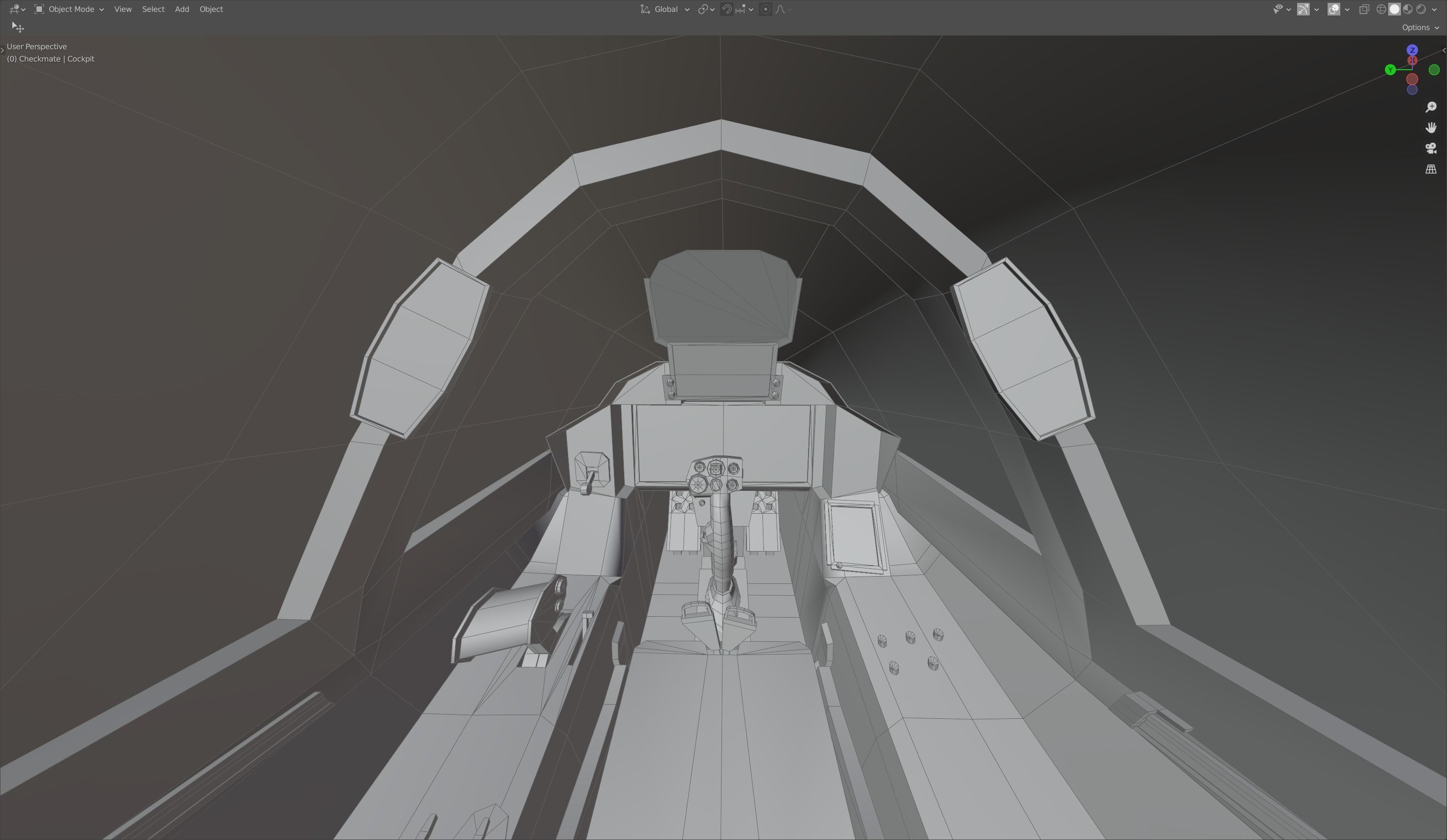
Task: Open the View menu
Action: tap(122, 9)
